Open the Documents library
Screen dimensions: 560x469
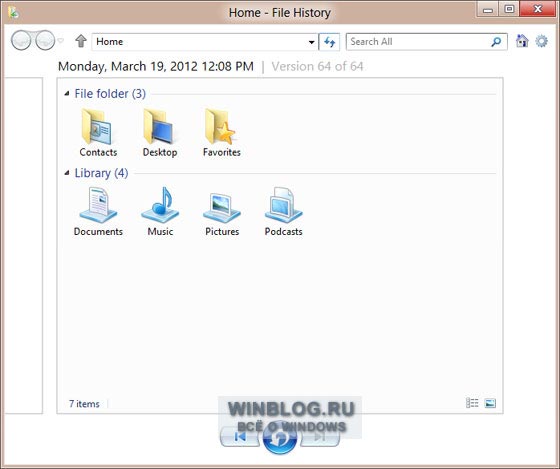[98, 212]
